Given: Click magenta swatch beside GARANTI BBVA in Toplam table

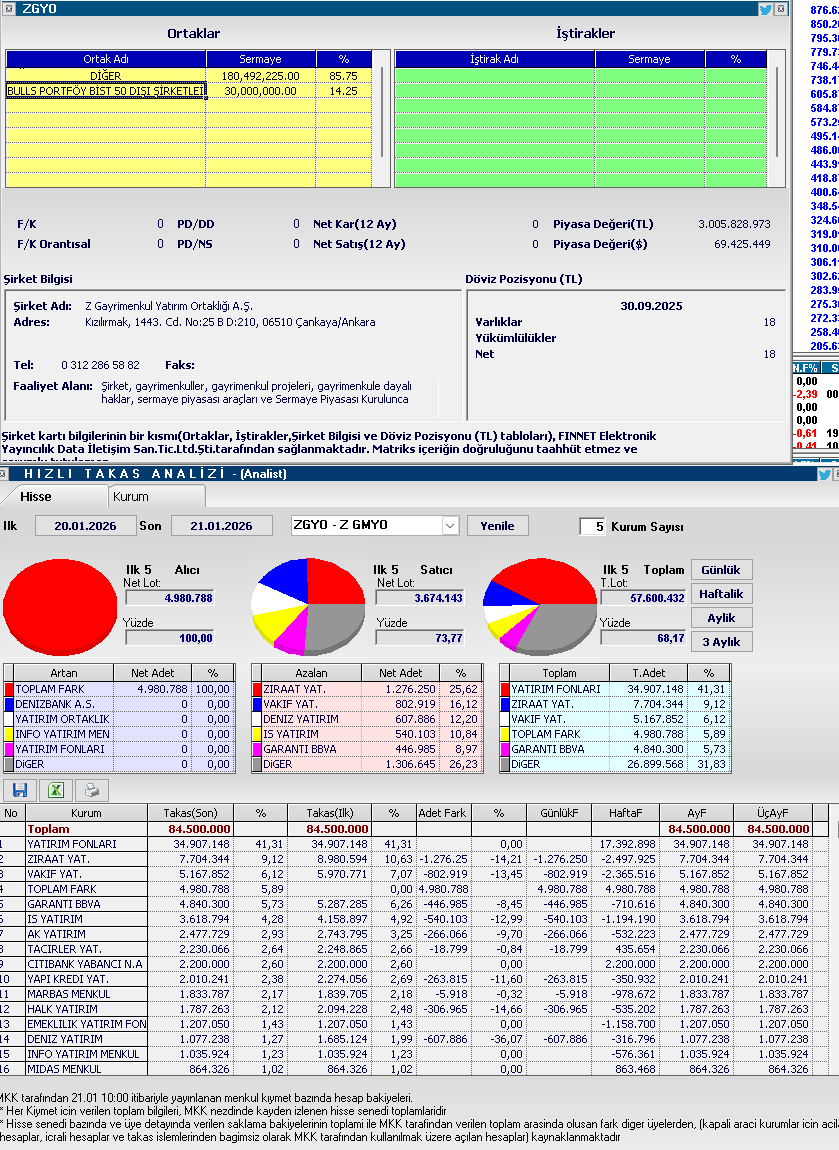Looking at the screenshot, I should 505,749.
